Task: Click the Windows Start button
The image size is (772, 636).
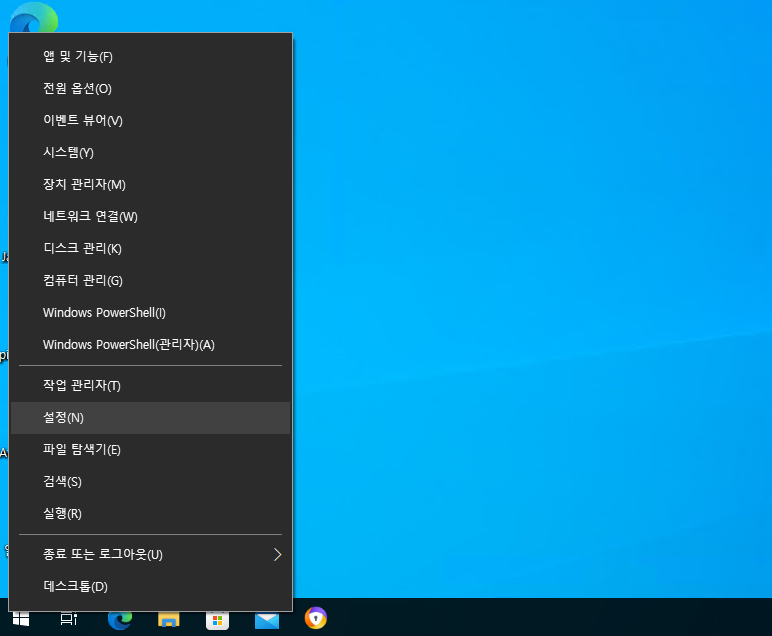Action: click(20, 619)
